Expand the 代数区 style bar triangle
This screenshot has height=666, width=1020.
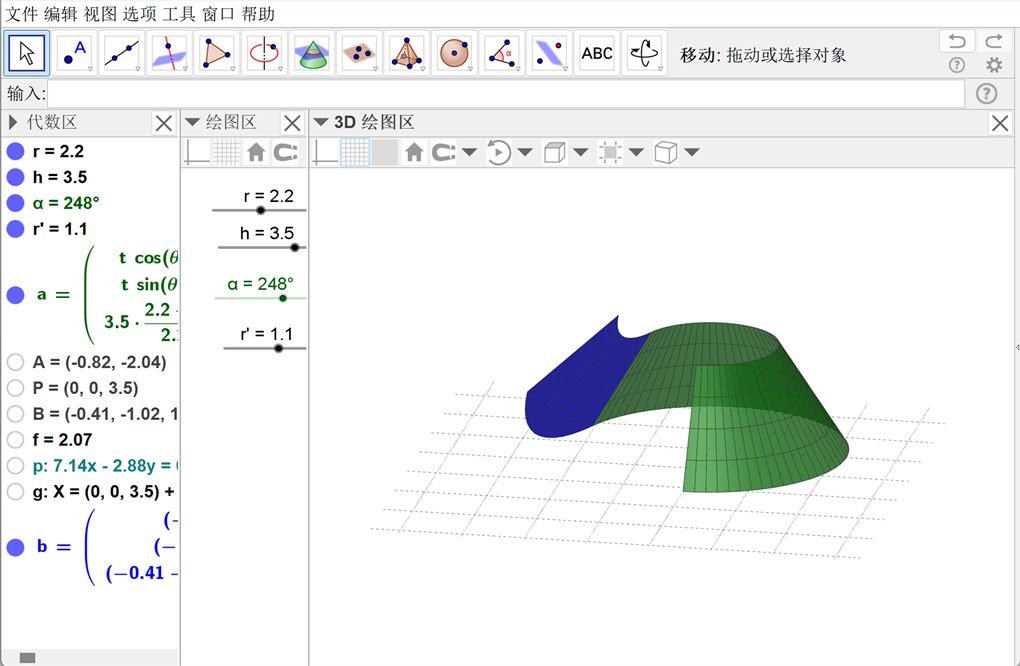click(13, 123)
